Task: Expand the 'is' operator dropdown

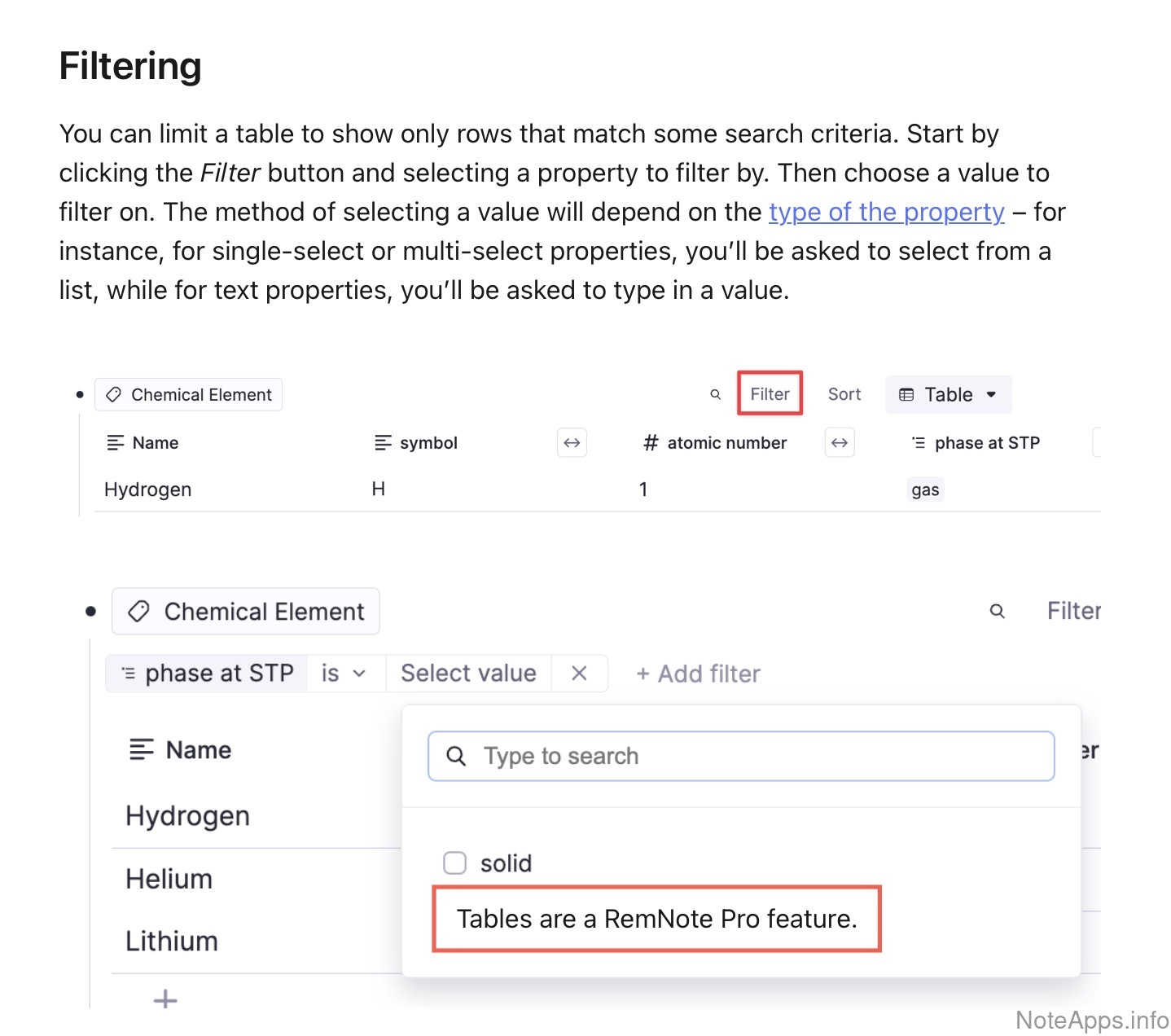Action: click(x=344, y=674)
